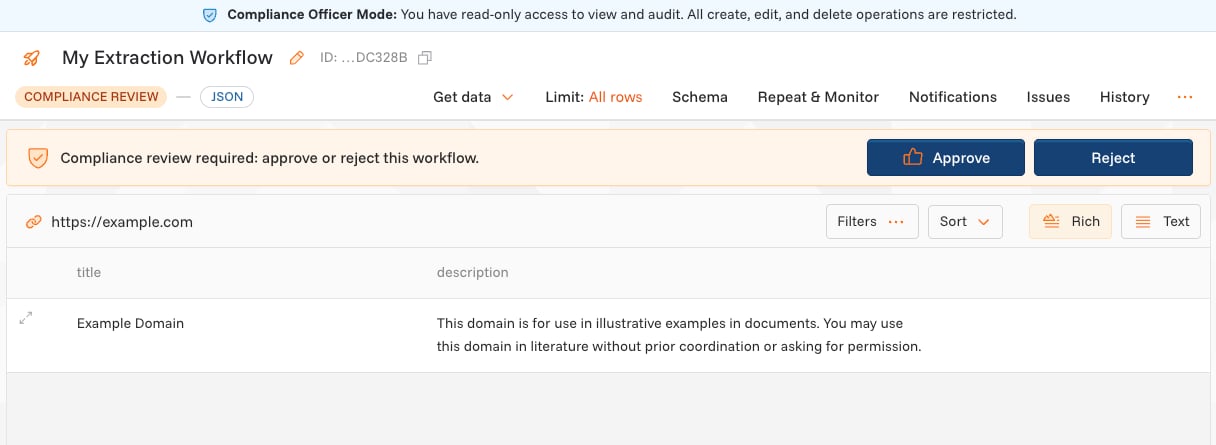This screenshot has height=445, width=1216.
Task: Open the Get data dropdown
Action: point(473,97)
